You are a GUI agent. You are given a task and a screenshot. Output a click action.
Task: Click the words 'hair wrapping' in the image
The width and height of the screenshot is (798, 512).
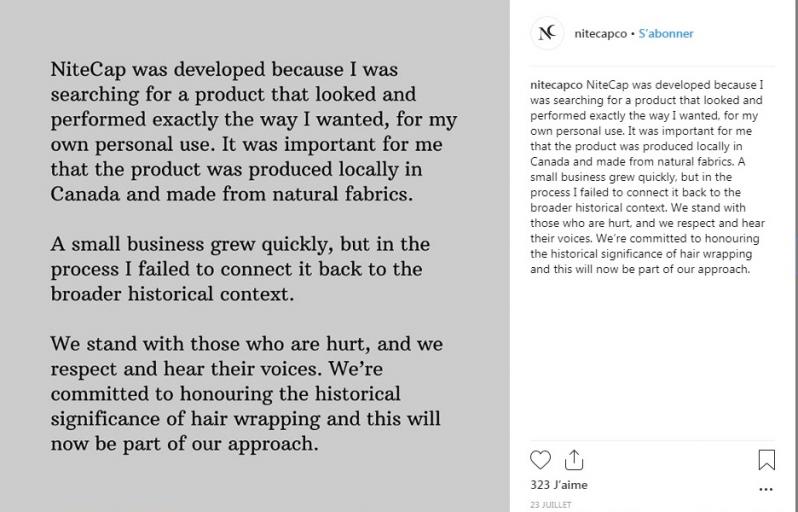[x=256, y=419]
